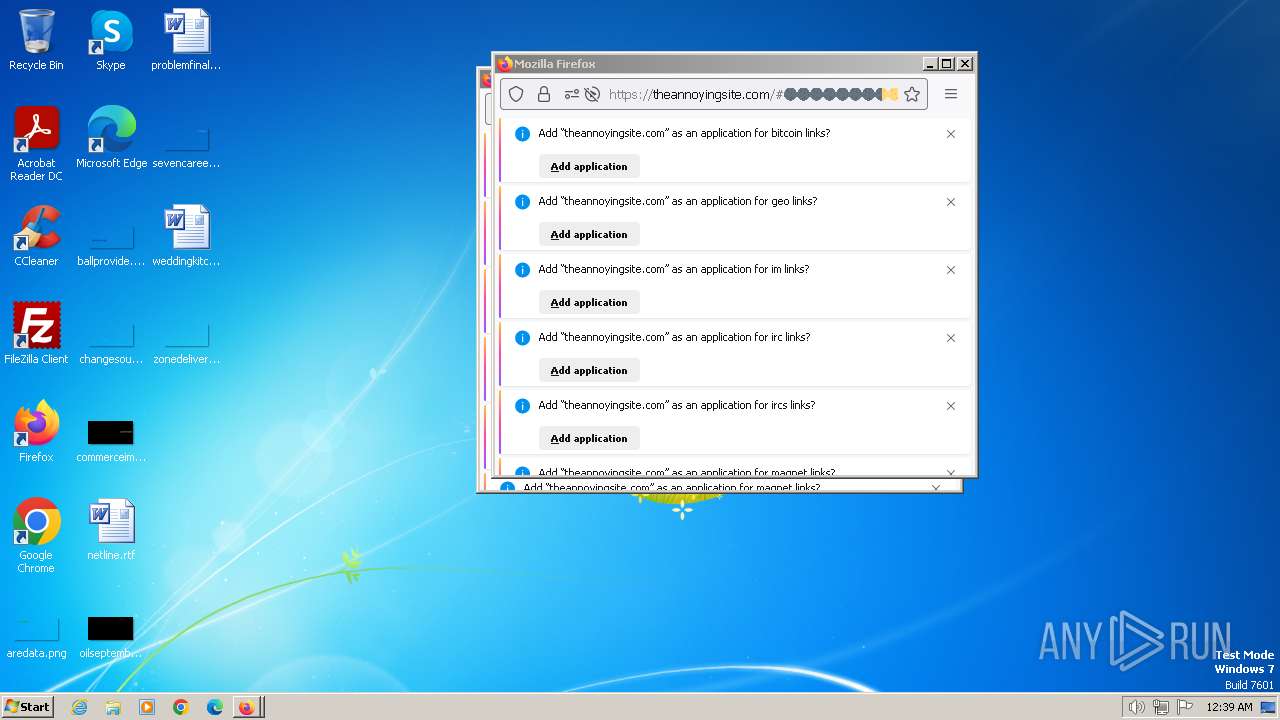Maximize the Mozilla Firefox window
The image size is (1280, 720).
[x=947, y=63]
